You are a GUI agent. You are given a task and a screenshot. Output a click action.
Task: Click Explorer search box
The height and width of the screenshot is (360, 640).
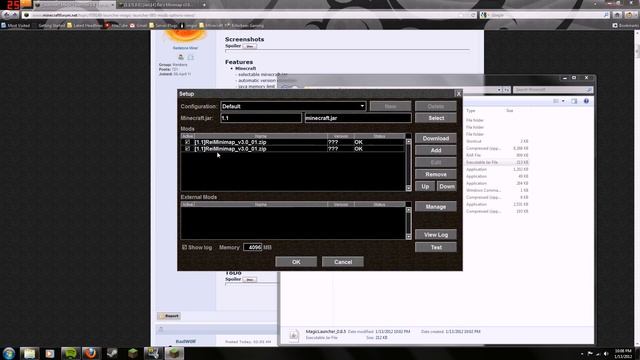[553, 89]
